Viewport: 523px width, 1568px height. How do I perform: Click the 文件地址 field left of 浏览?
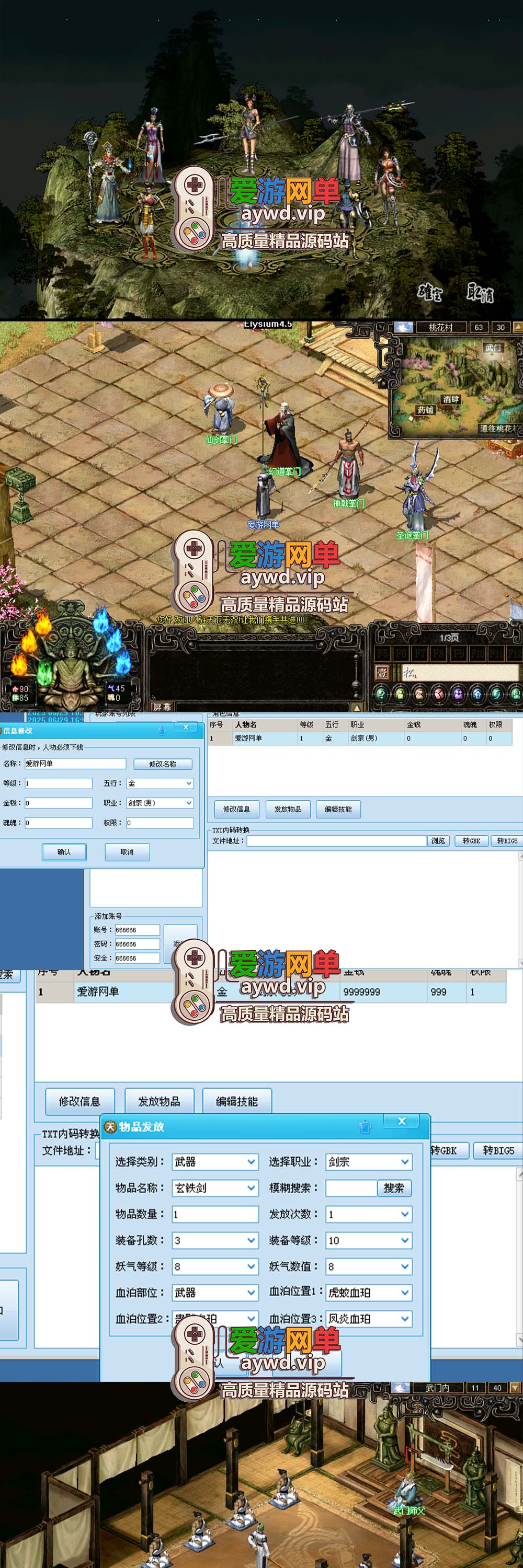point(336,840)
